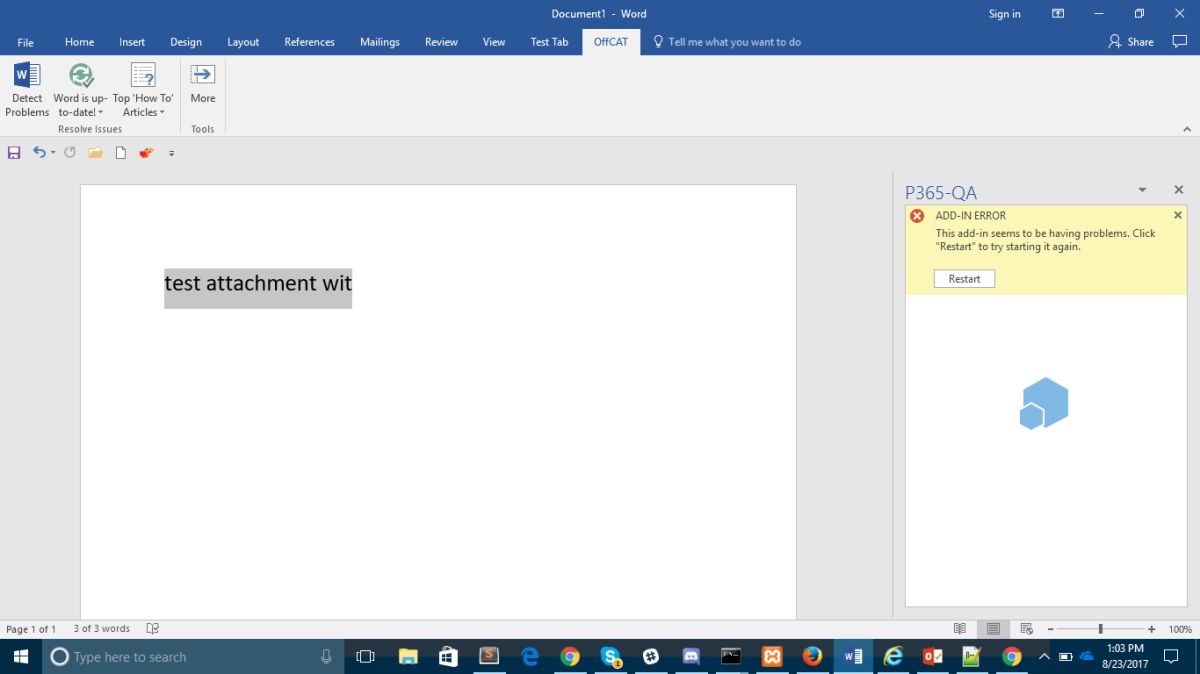Open the Comments speech bubble icon
This screenshot has height=674, width=1200.
pyautogui.click(x=1180, y=42)
